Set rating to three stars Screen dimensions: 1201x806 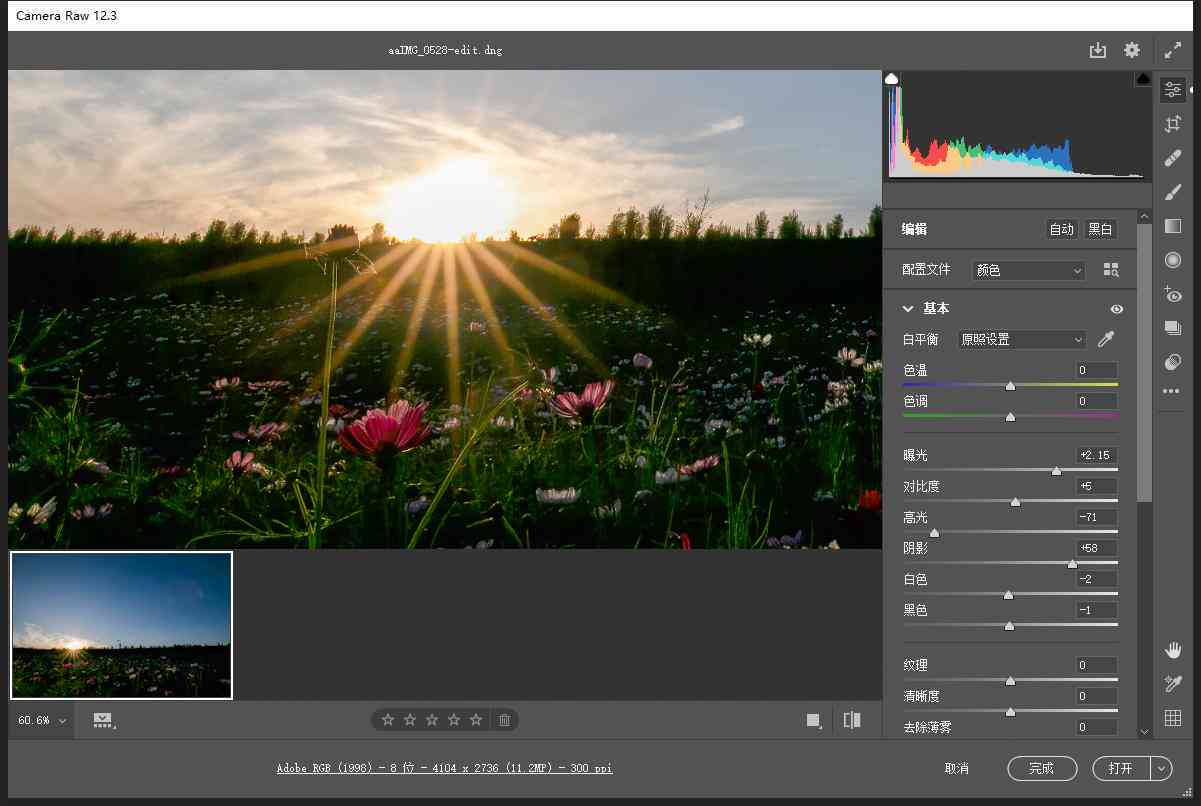point(432,720)
